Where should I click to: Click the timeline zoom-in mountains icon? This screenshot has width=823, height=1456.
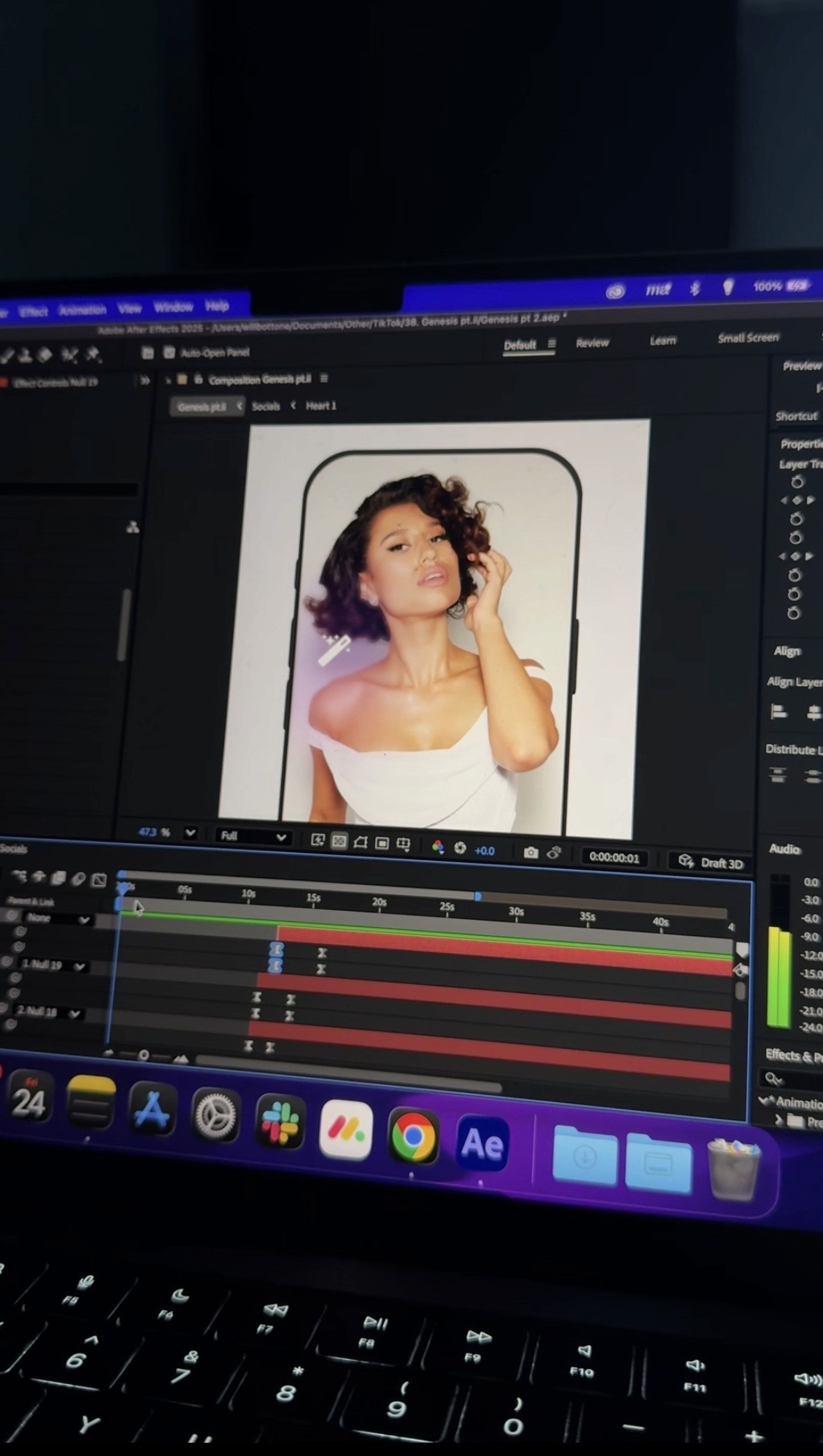(181, 1059)
